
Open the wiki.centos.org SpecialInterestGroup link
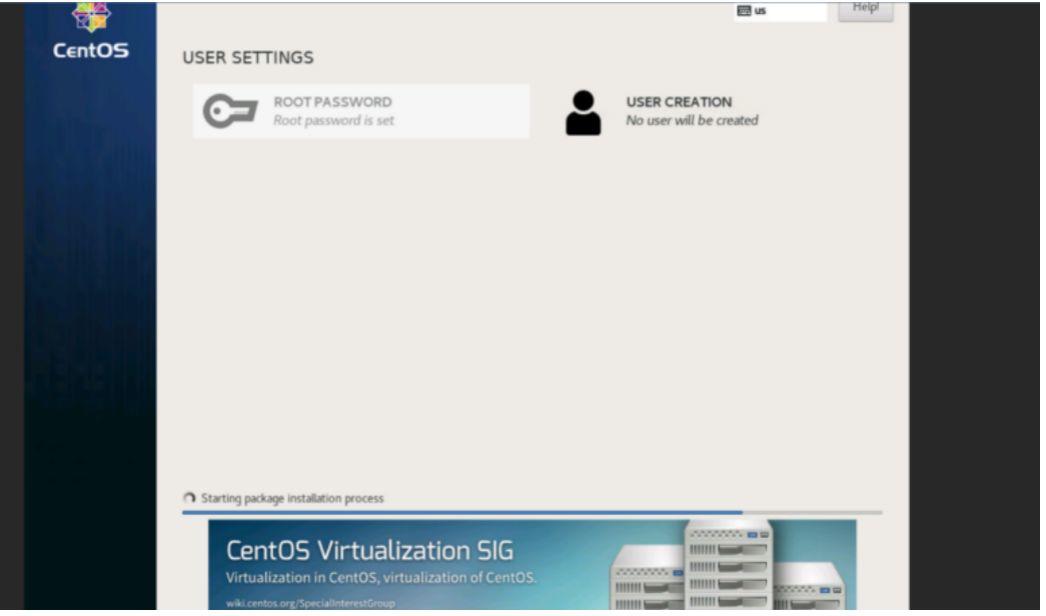point(310,603)
